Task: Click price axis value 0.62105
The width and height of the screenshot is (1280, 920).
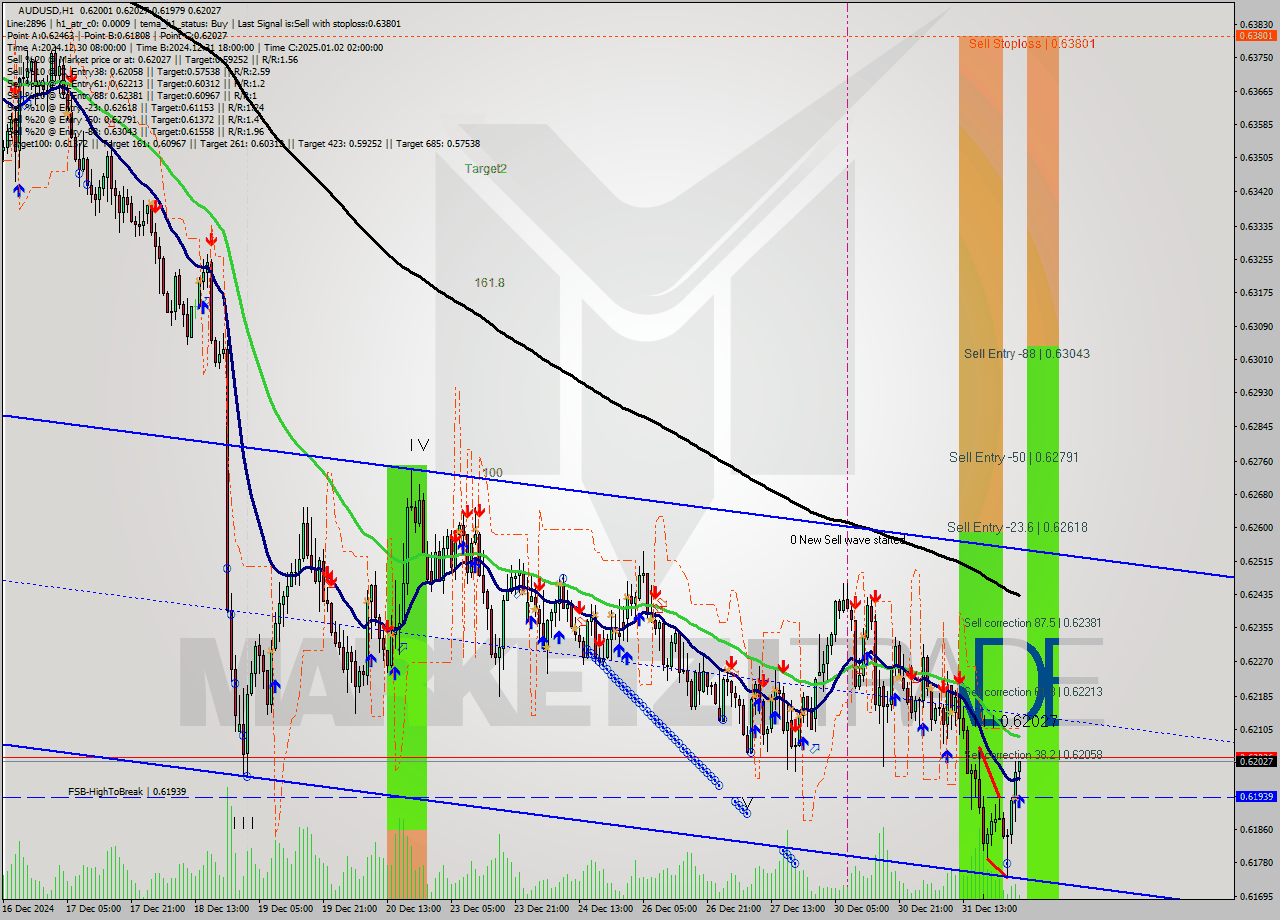Action: tap(1257, 729)
